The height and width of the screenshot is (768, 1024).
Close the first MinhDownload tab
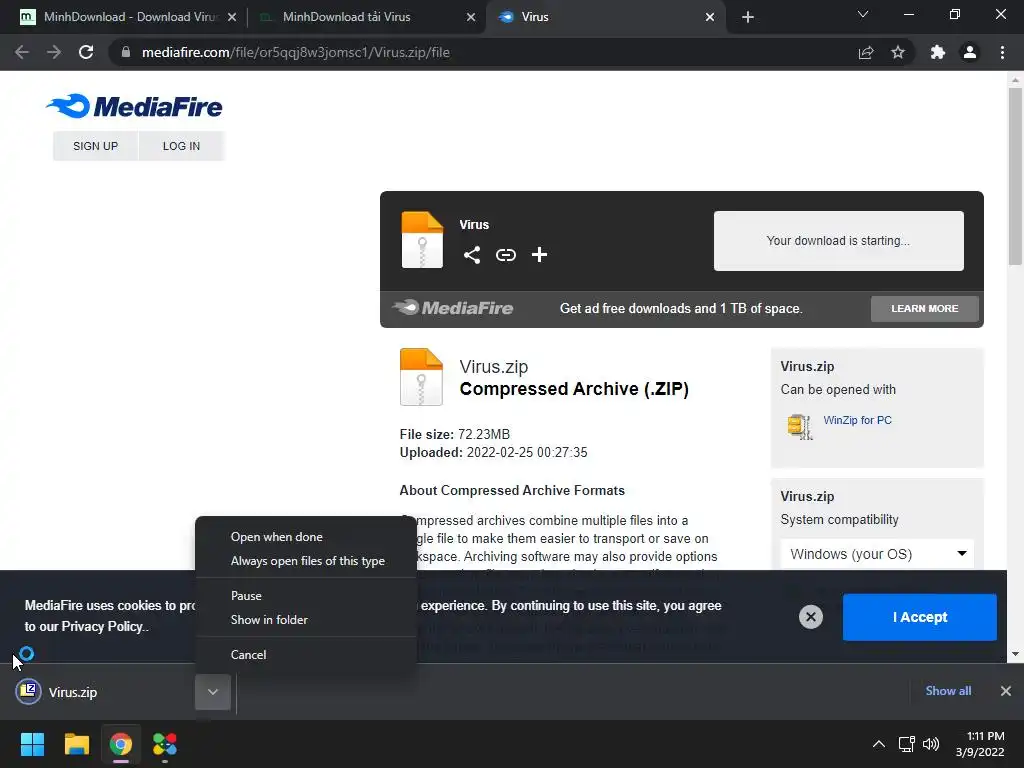[232, 17]
